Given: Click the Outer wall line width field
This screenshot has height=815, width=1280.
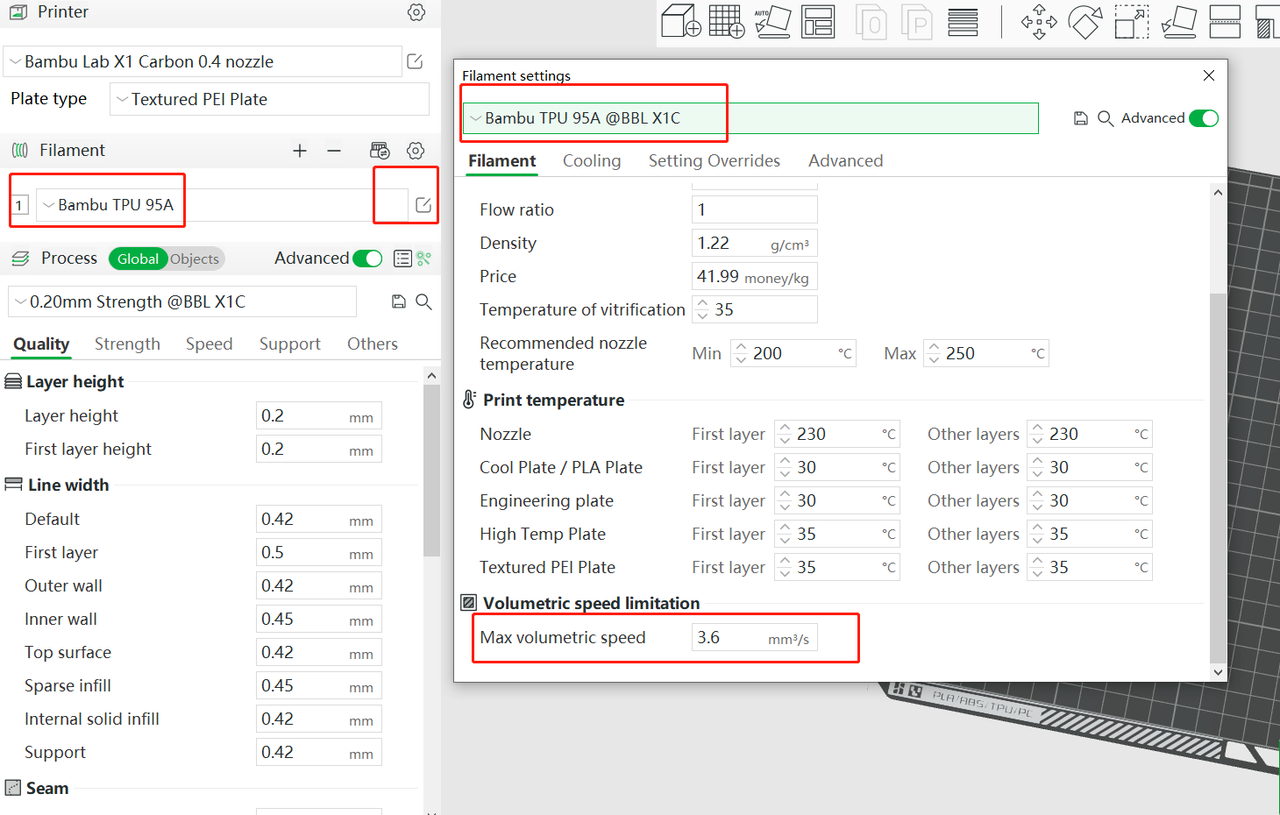Looking at the screenshot, I should tap(318, 586).
